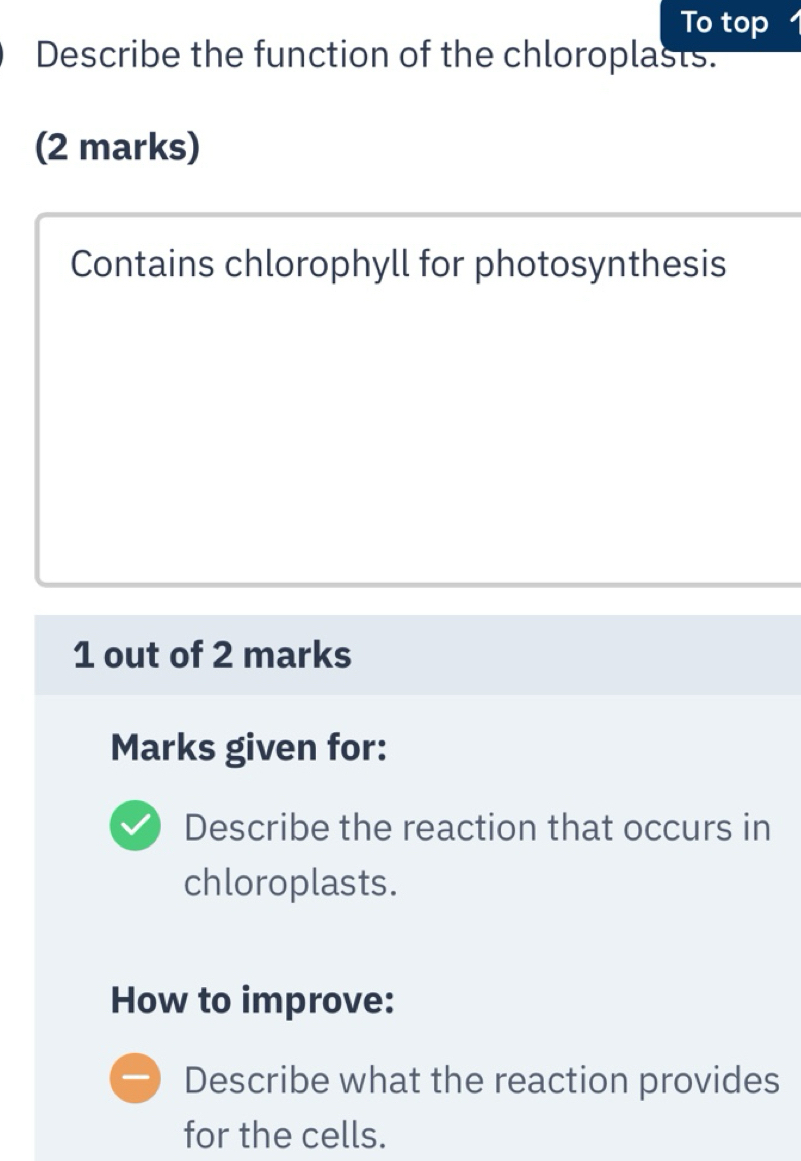
Task: Tap the To top button
Action: pos(731,24)
